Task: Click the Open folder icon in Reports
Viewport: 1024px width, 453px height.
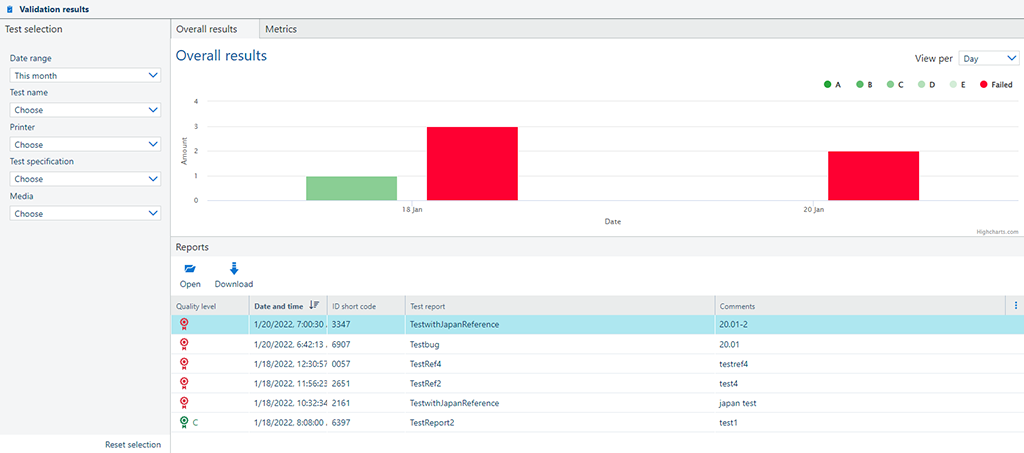Action: (x=190, y=269)
